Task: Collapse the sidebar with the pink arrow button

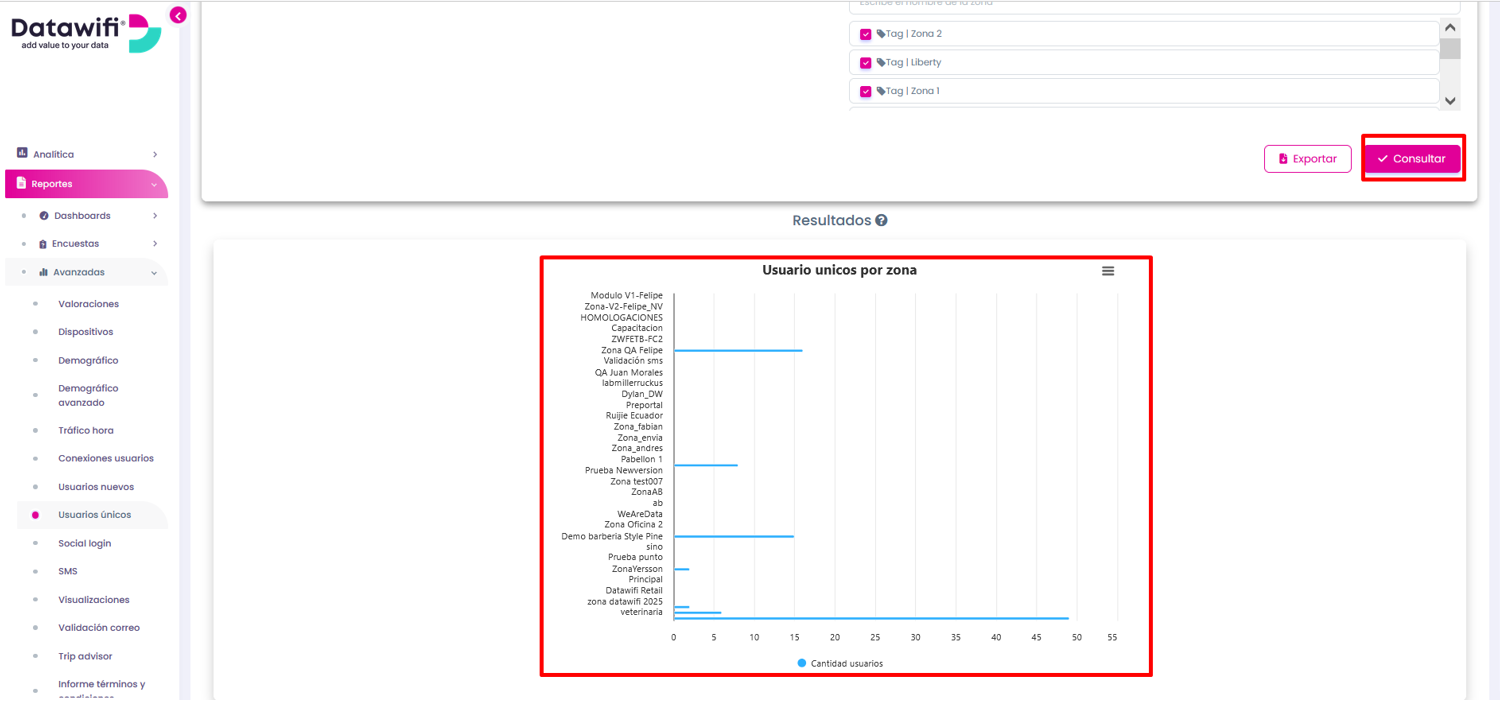Action: pos(178,15)
